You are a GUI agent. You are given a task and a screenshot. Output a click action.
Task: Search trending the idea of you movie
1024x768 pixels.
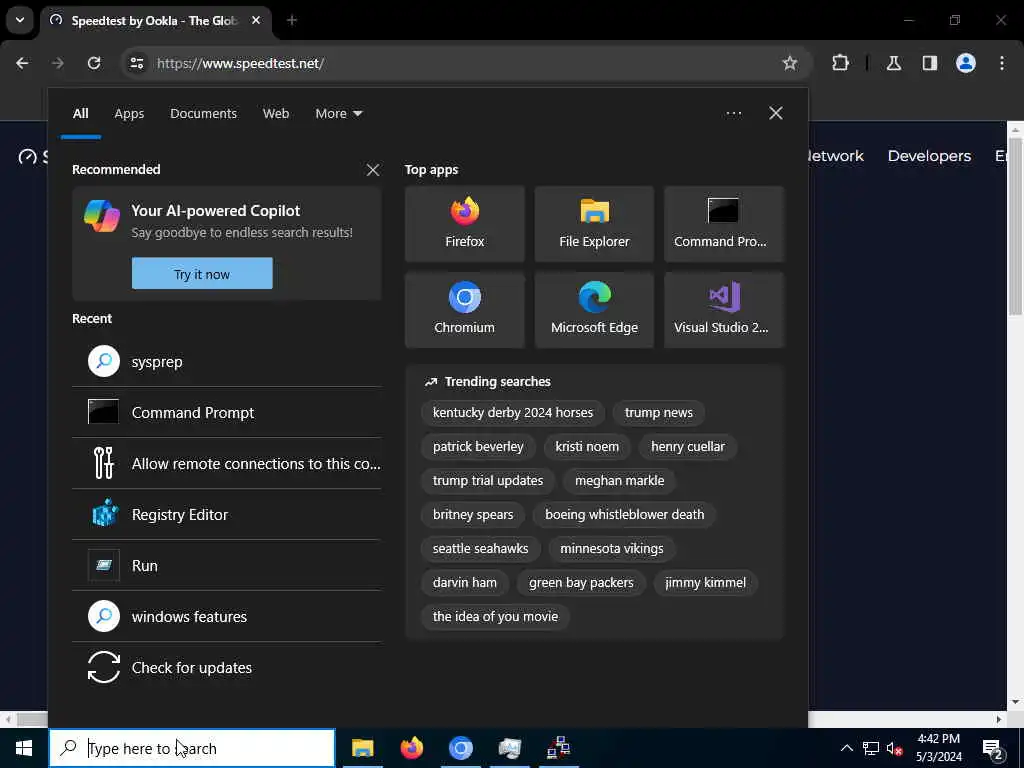[495, 616]
